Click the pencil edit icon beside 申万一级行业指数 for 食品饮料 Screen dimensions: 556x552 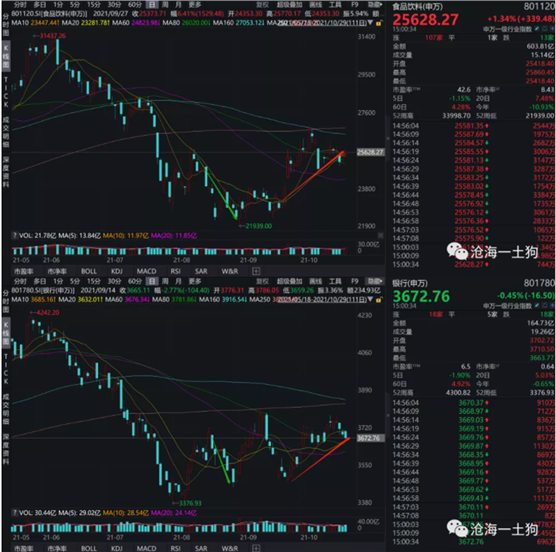[537, 28]
